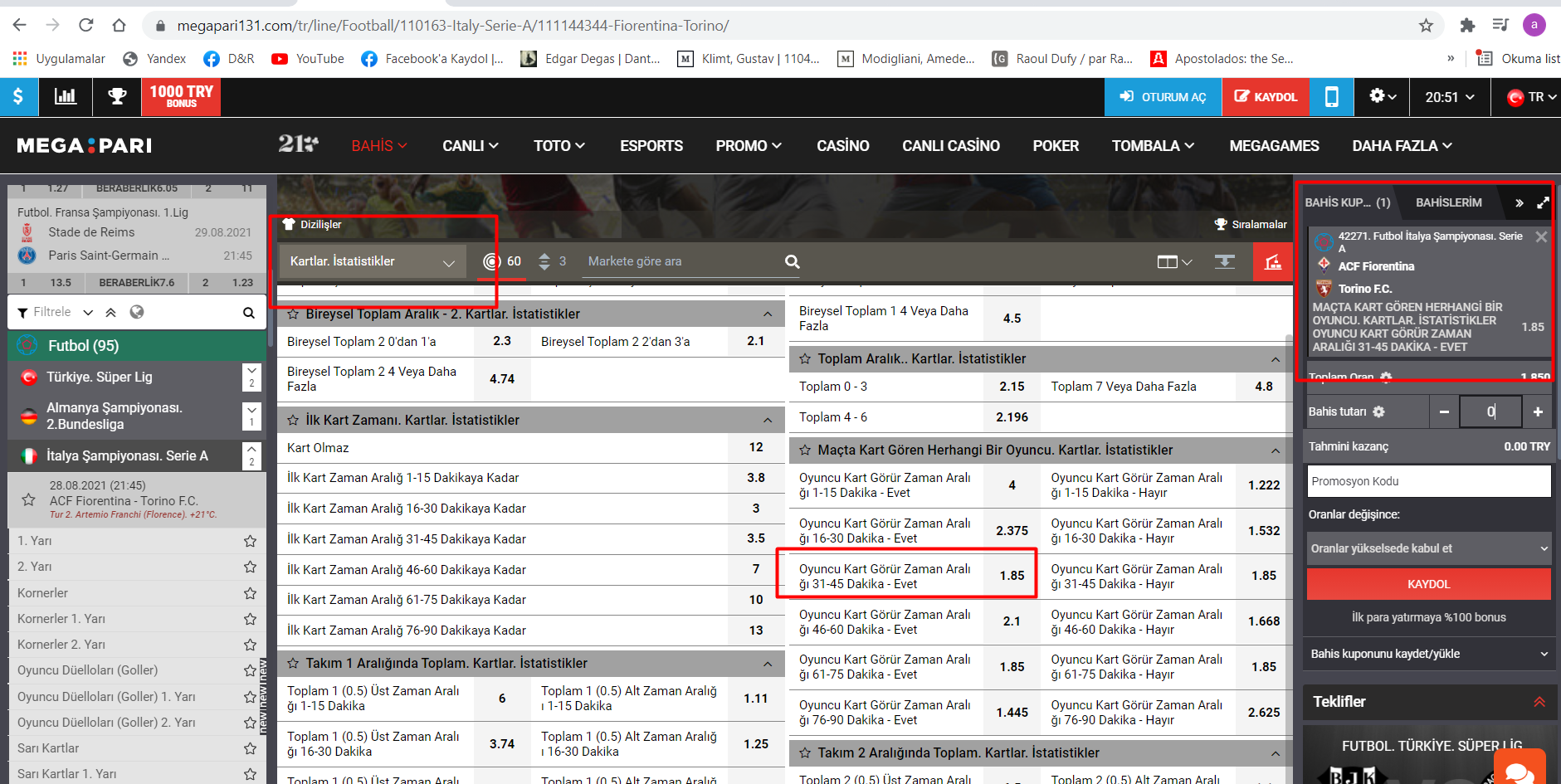Increase stake with the plus button

coord(1538,411)
